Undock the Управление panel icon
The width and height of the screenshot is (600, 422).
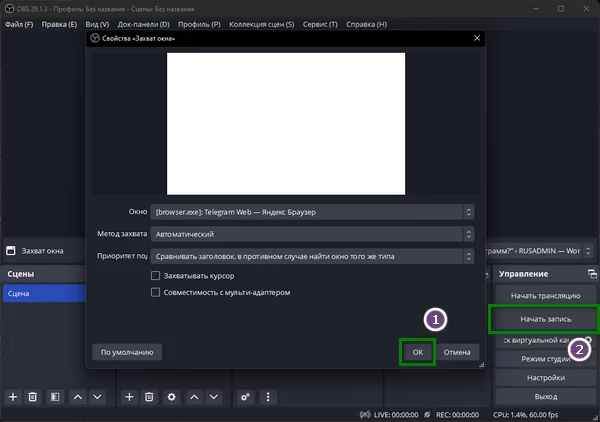pyautogui.click(x=591, y=274)
